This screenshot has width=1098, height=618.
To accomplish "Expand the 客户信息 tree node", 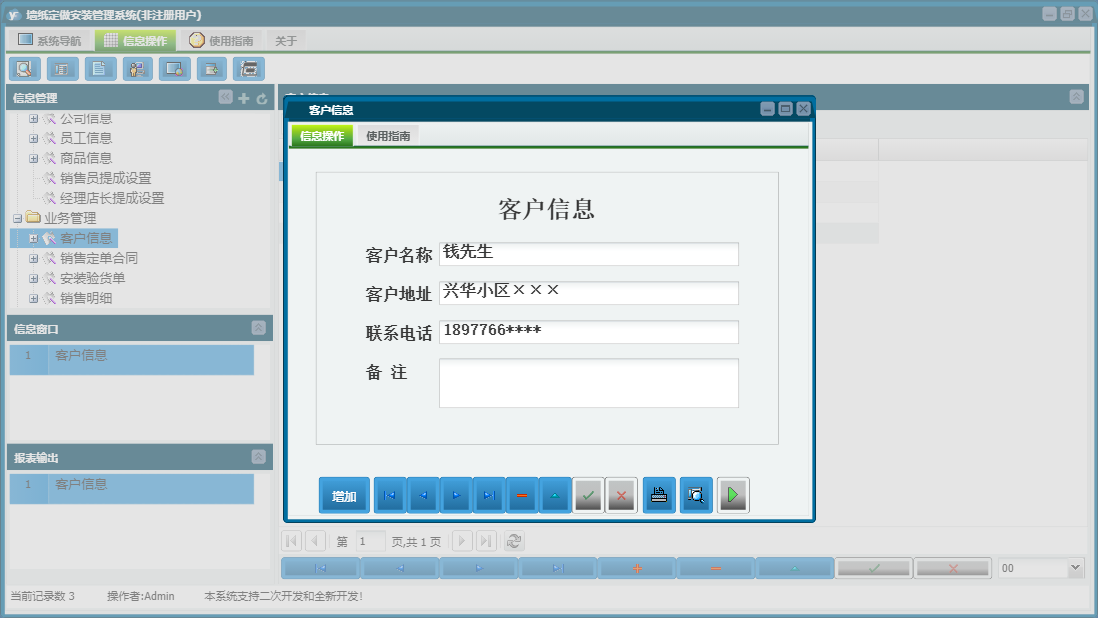I will tap(33, 239).
